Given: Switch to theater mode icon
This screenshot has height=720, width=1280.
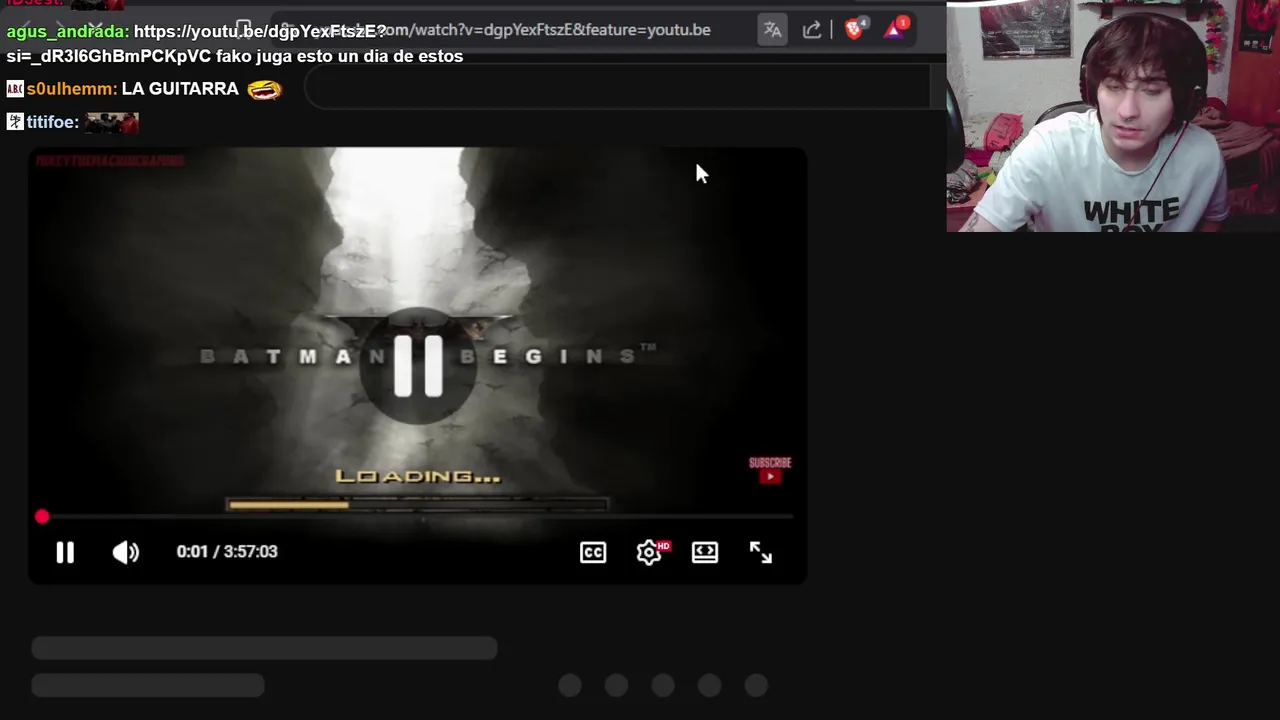Looking at the screenshot, I should 705,552.
